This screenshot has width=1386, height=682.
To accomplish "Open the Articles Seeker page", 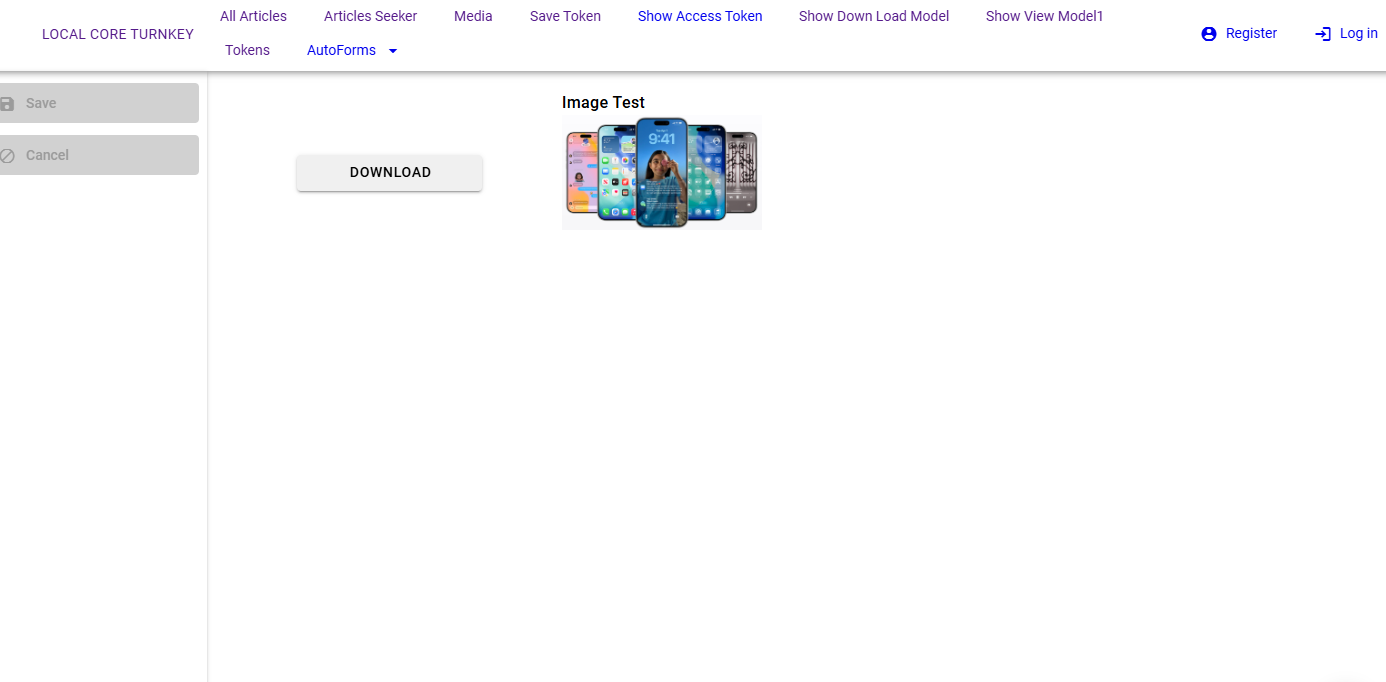I will click(370, 16).
